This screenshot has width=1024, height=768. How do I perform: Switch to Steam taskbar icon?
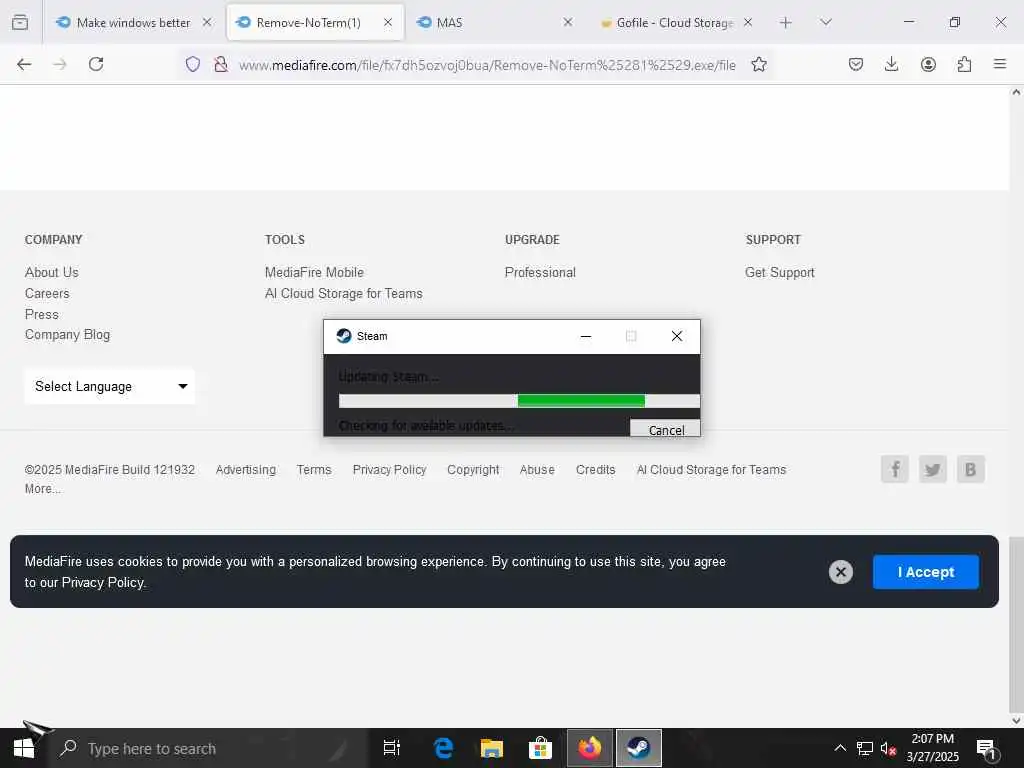point(639,748)
